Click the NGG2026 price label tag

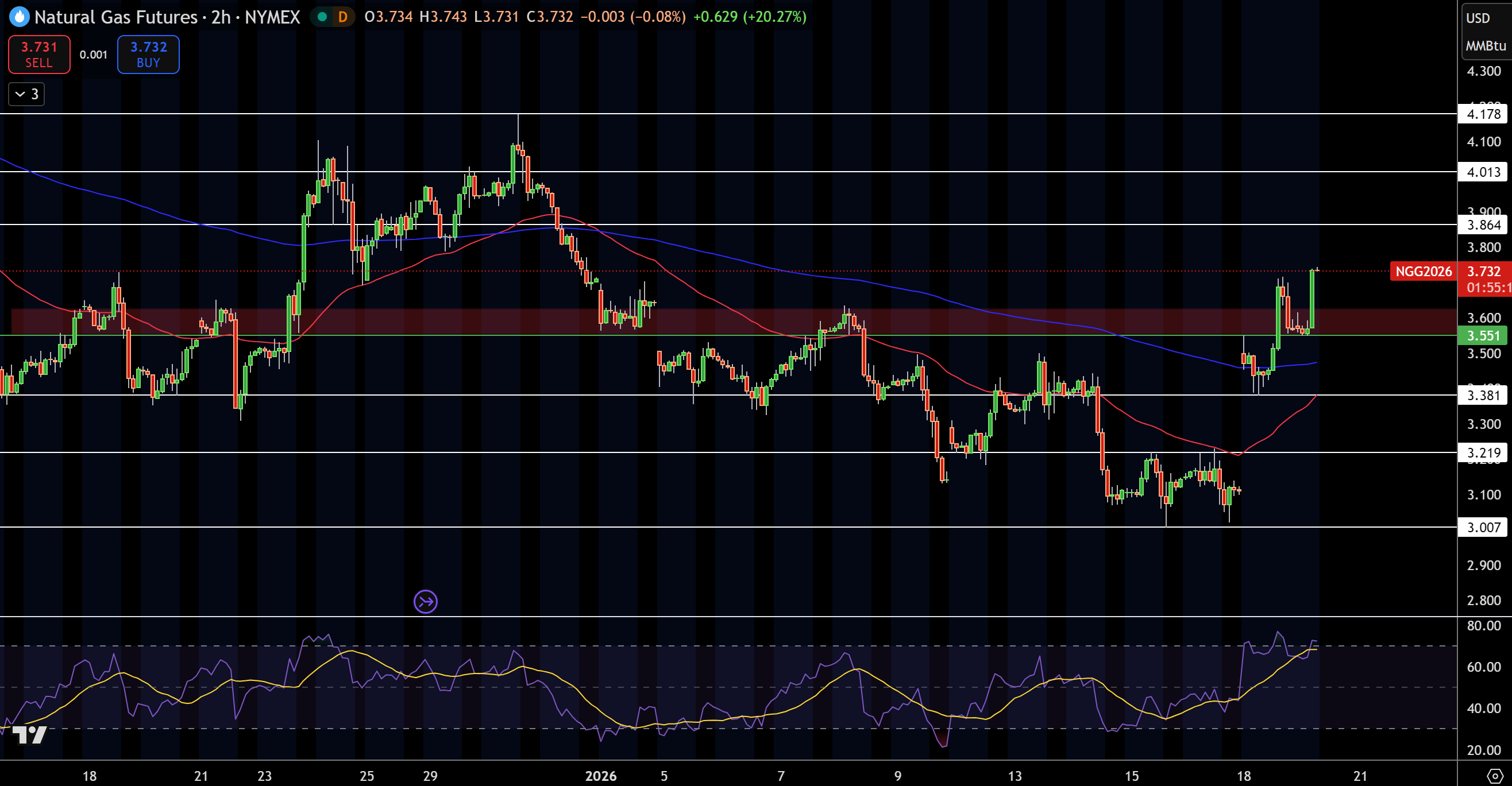(1424, 271)
